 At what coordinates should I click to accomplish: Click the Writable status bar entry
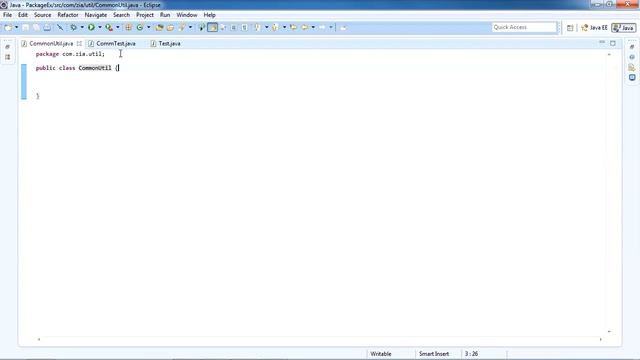pyautogui.click(x=381, y=354)
